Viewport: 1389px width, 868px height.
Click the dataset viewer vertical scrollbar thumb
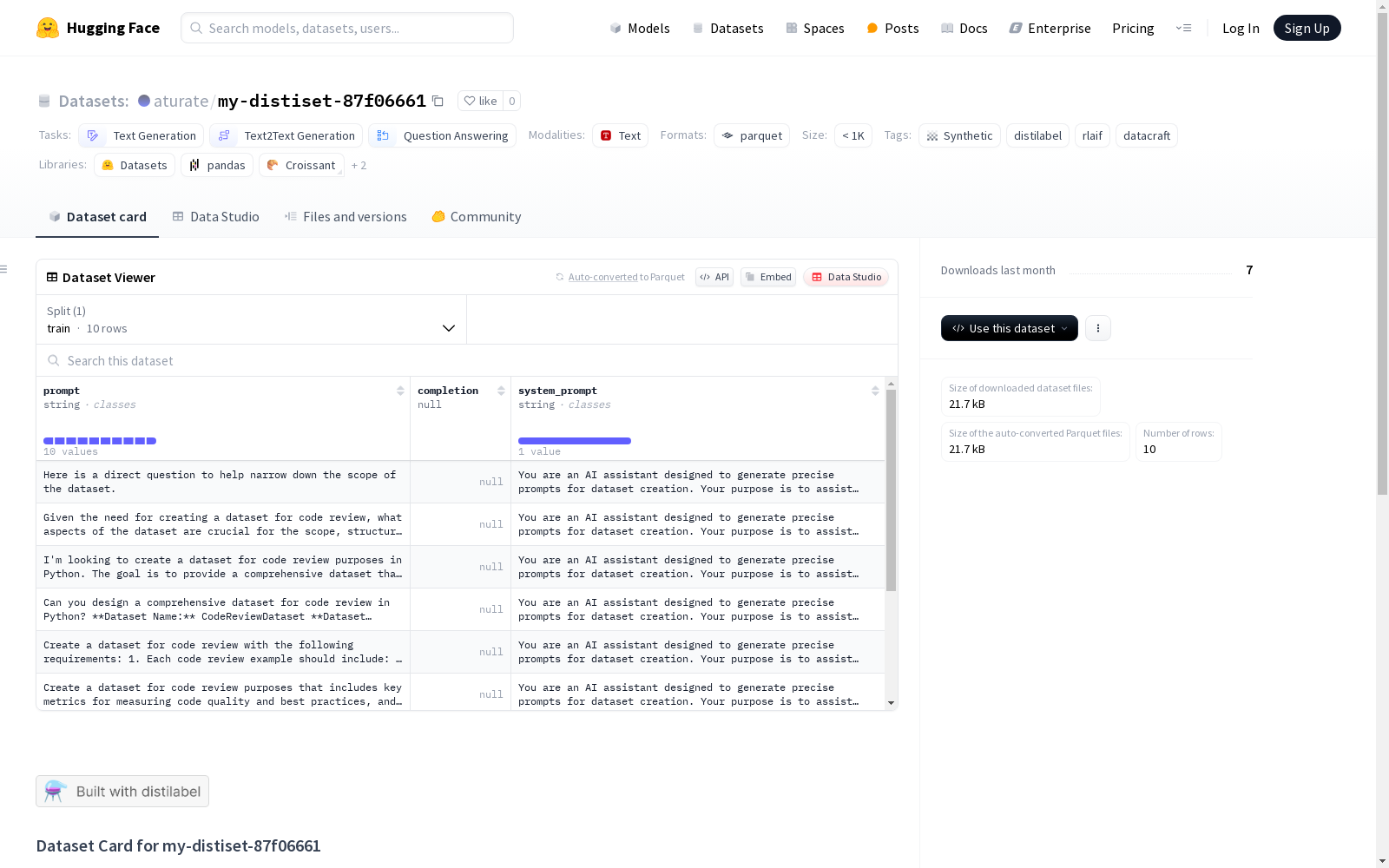(891, 490)
